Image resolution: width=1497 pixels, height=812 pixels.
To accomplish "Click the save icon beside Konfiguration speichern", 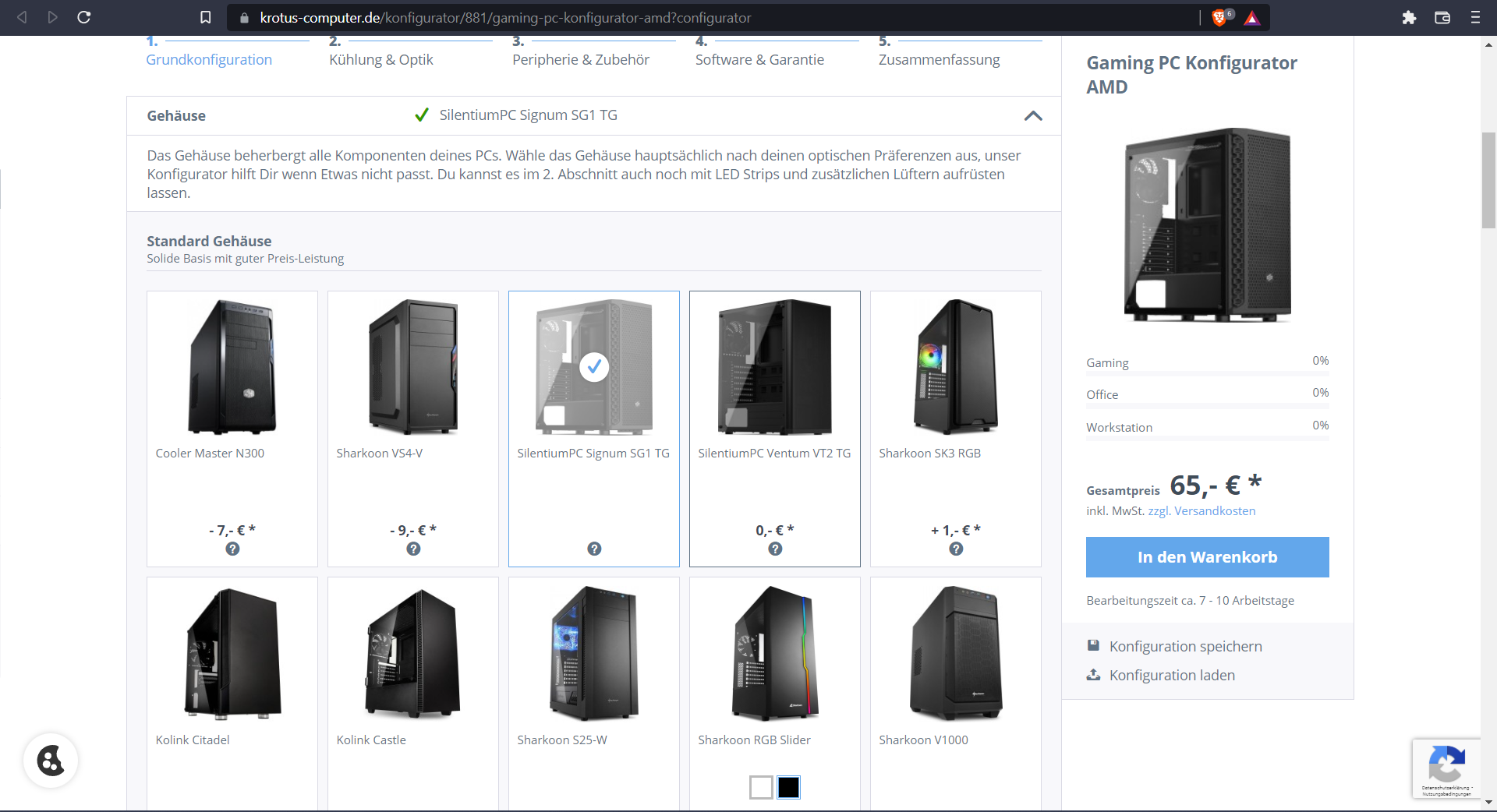I will pos(1093,646).
